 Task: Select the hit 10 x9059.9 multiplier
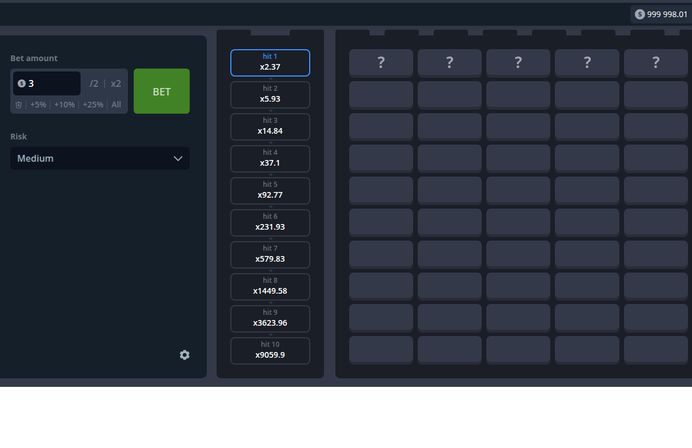pyautogui.click(x=270, y=351)
